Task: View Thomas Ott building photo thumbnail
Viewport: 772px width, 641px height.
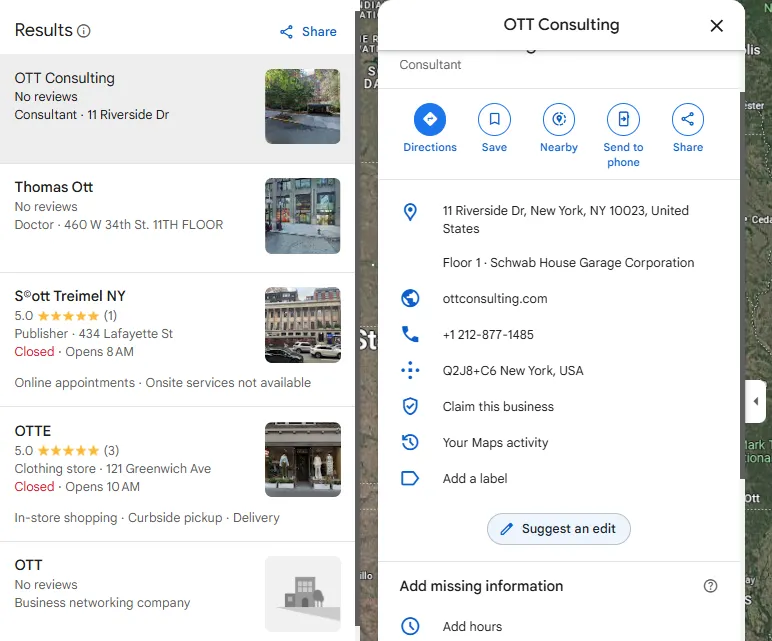Action: pos(302,216)
